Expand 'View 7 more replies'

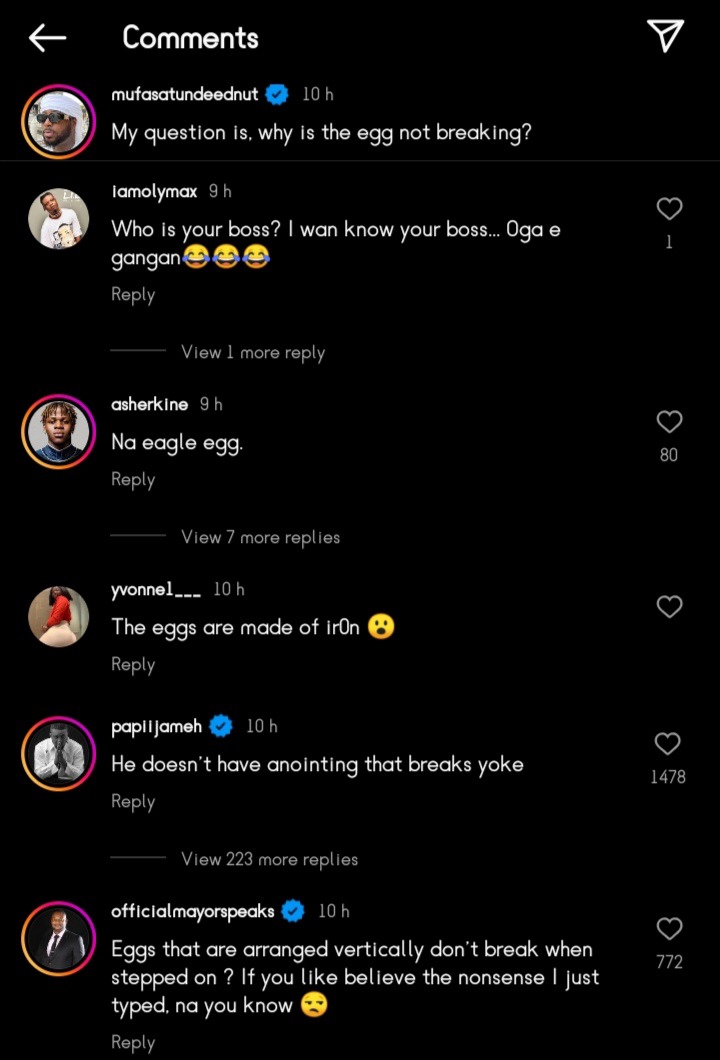click(260, 537)
